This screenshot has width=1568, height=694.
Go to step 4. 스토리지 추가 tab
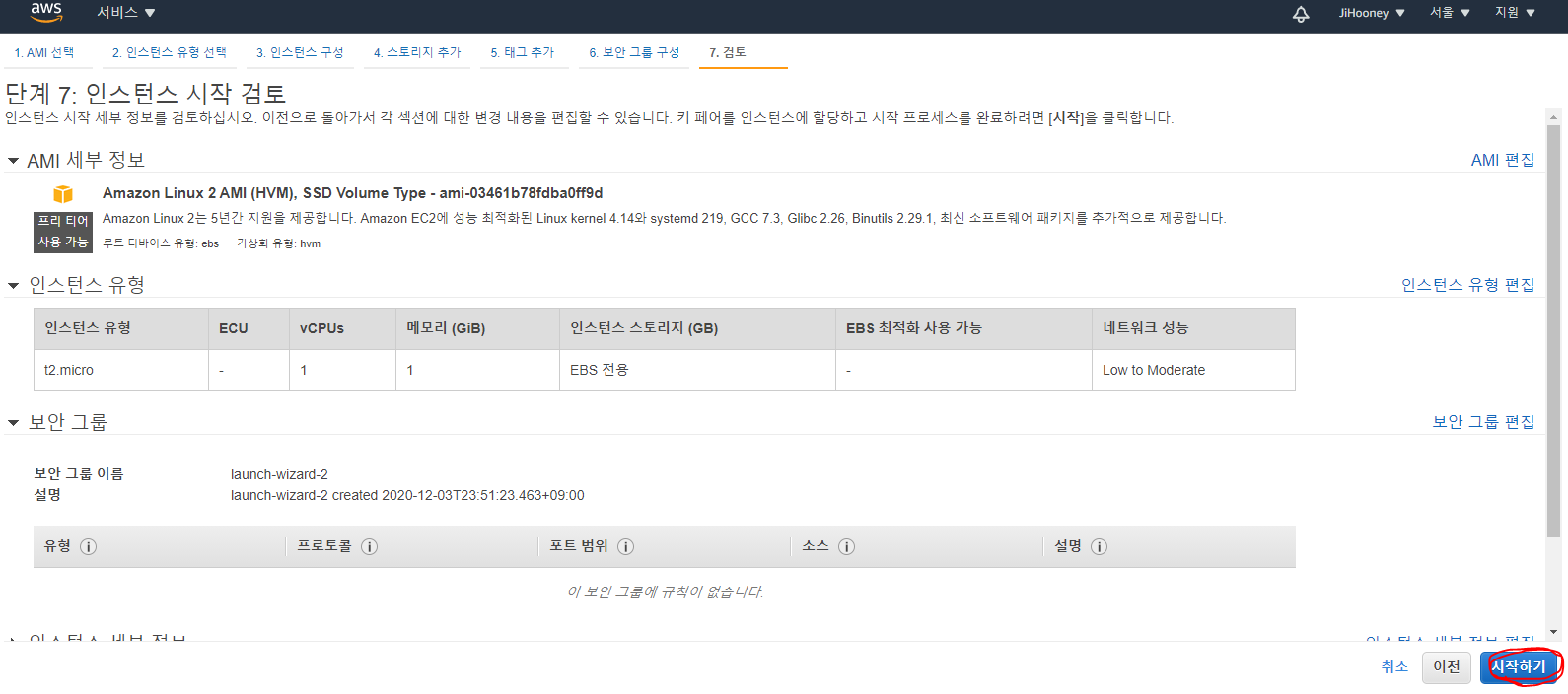pos(417,53)
